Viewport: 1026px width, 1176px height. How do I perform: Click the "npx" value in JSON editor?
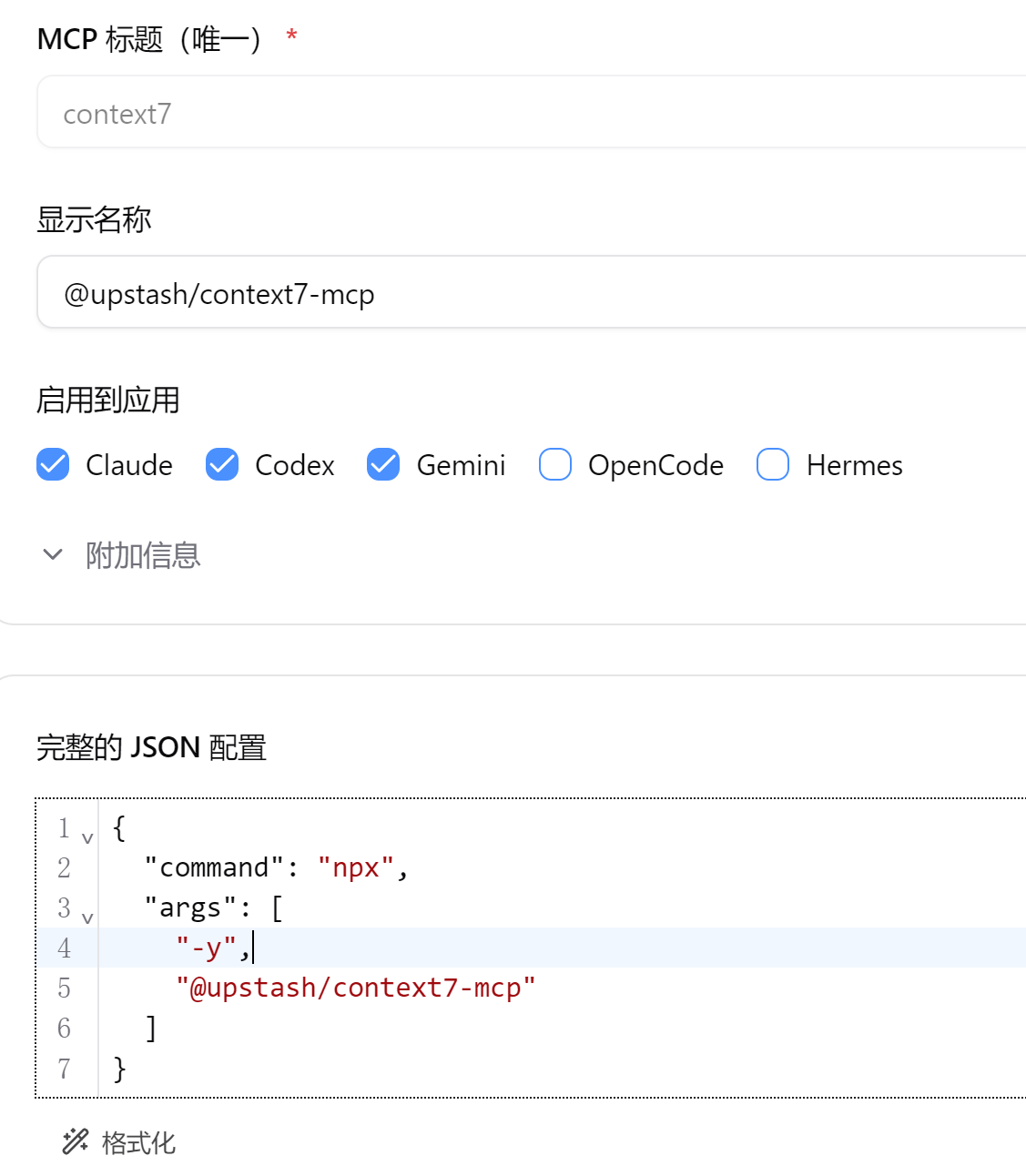point(356,867)
